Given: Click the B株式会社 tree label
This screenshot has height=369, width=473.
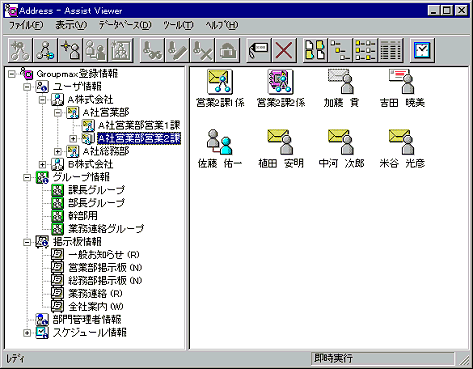Looking at the screenshot, I should pos(90,164).
